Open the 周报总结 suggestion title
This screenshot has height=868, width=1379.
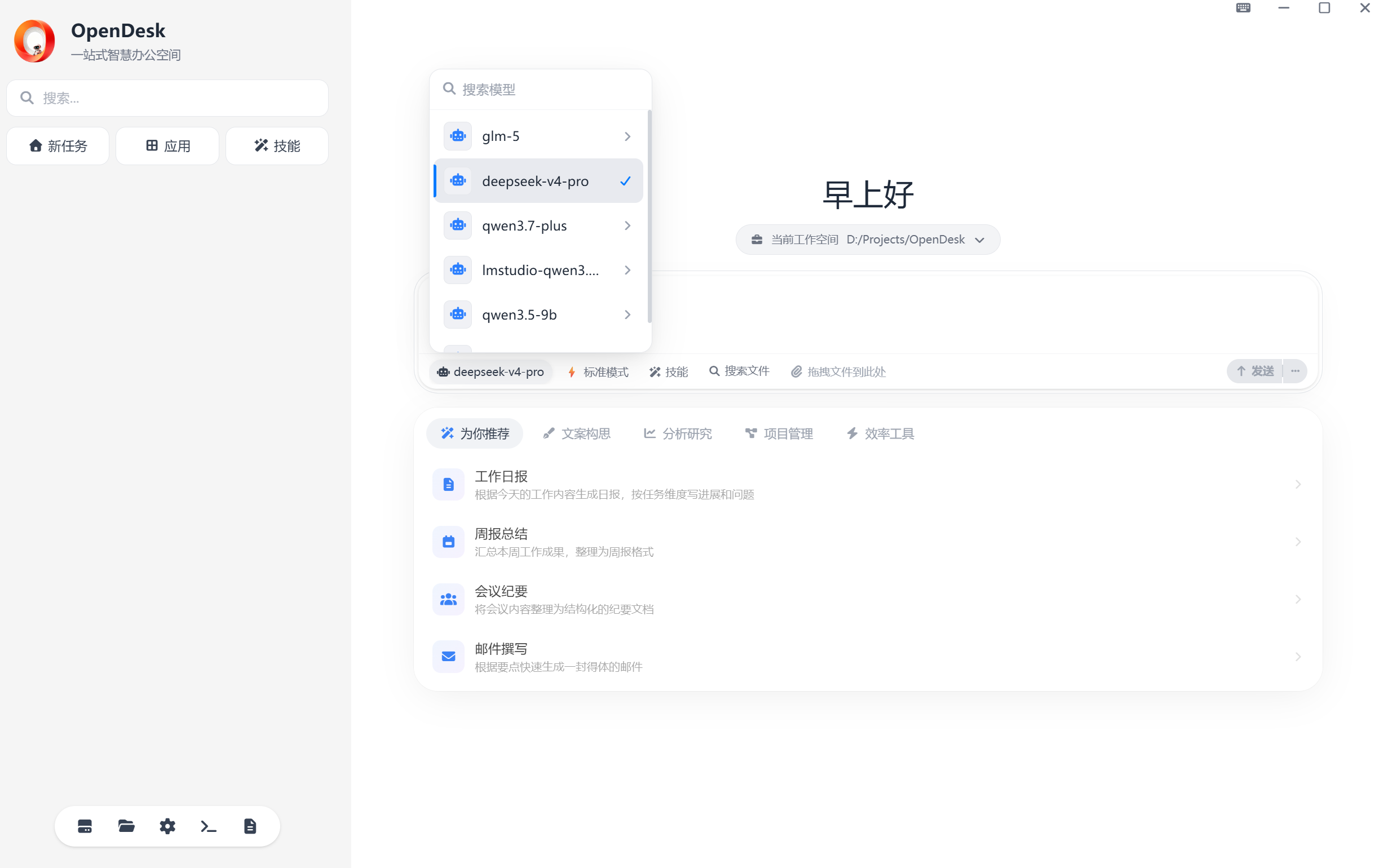[x=501, y=534]
